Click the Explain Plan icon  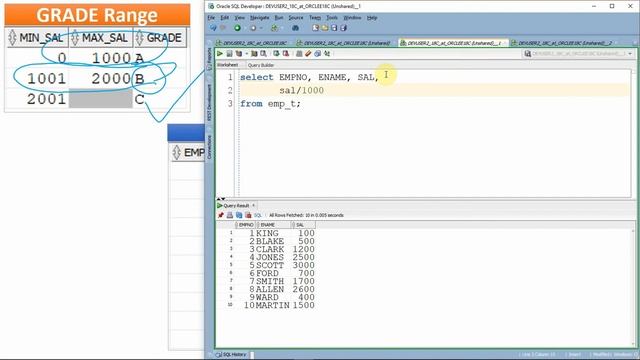(x=239, y=53)
